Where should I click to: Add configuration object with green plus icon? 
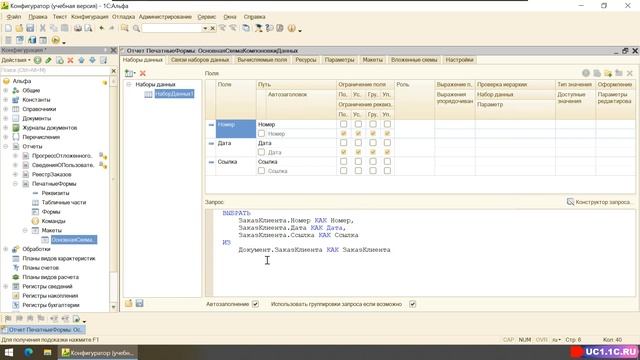click(x=38, y=60)
